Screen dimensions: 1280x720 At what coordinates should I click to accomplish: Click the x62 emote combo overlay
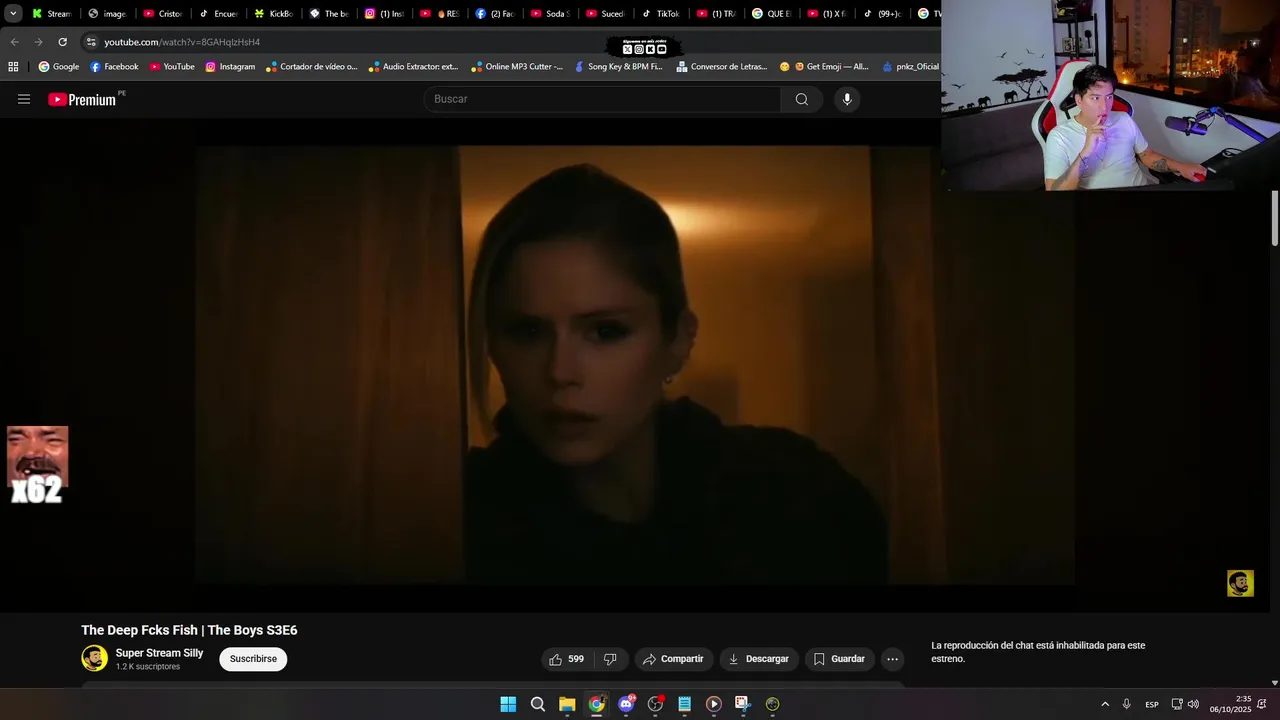point(37,465)
